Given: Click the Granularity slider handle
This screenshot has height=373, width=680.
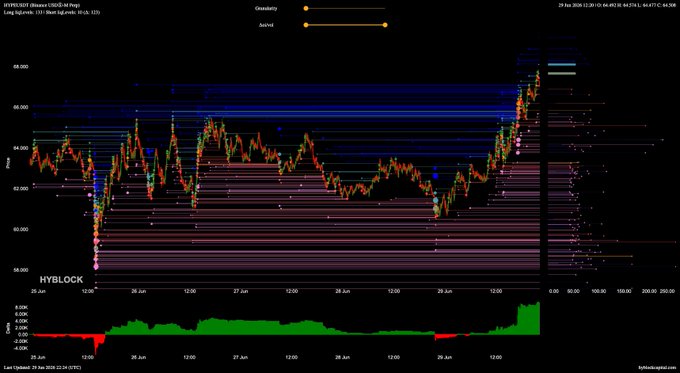Looking at the screenshot, I should [x=306, y=8].
